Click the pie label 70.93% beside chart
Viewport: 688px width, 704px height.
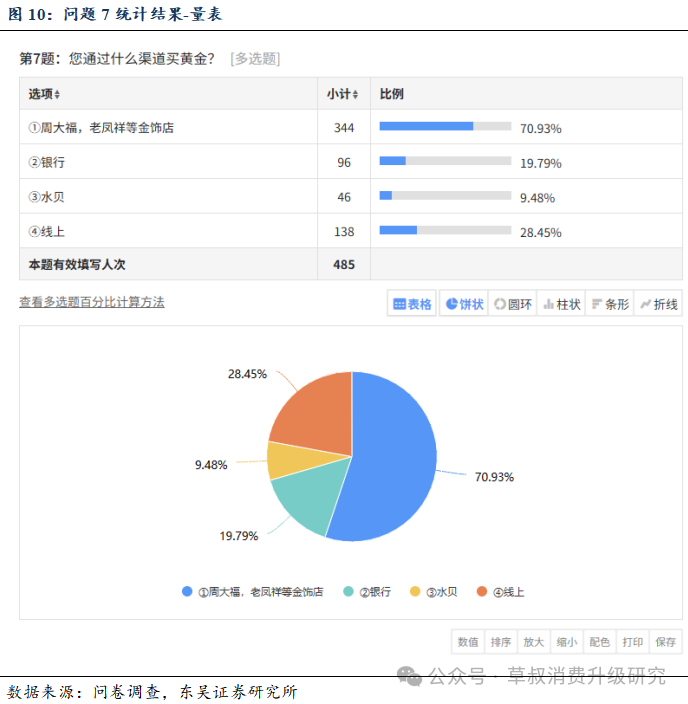click(x=494, y=477)
